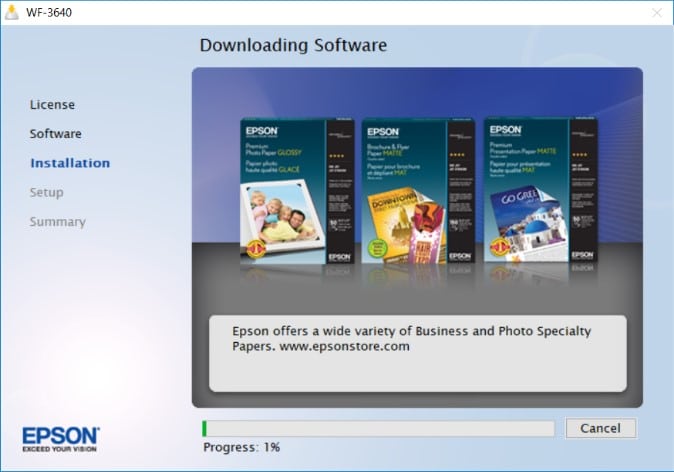
Task: Select the Summary step in sidebar
Action: (58, 221)
